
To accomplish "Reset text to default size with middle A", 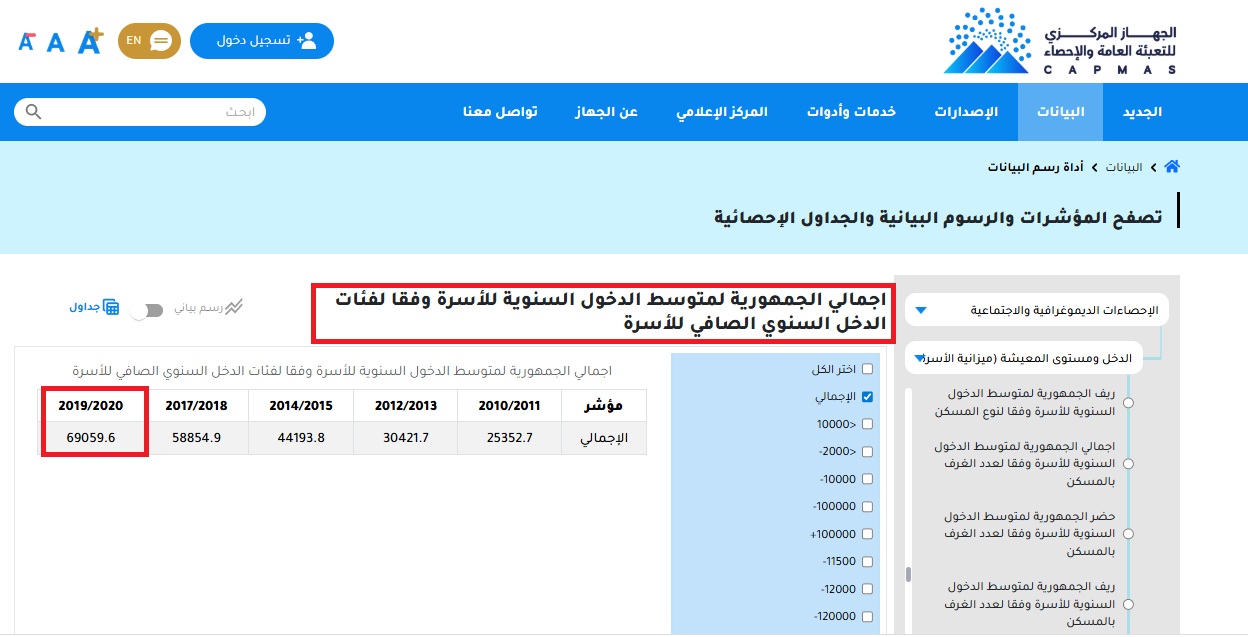I will click(56, 42).
